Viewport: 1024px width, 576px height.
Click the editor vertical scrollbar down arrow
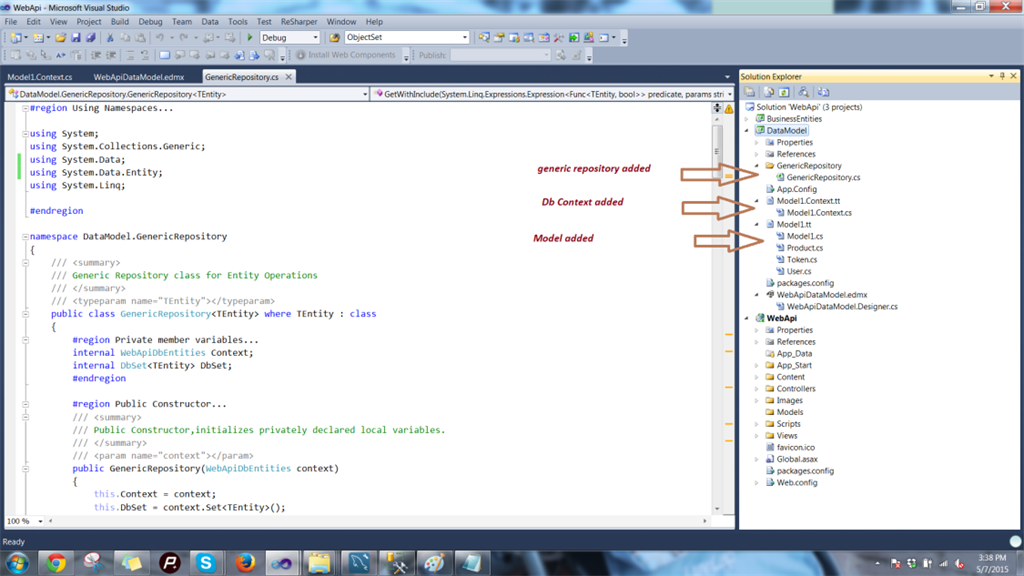pos(716,508)
